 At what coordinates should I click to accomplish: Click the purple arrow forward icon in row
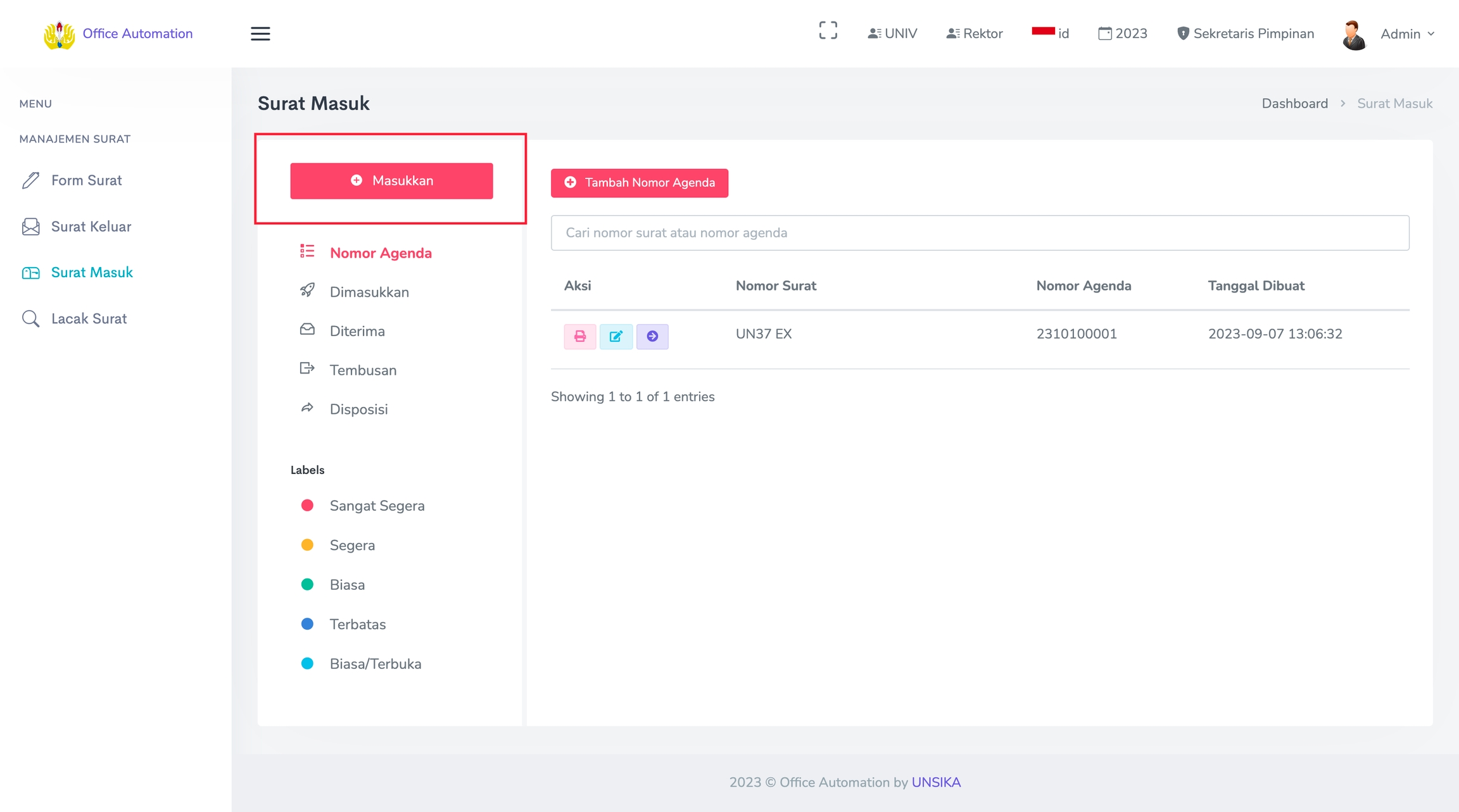tap(652, 336)
